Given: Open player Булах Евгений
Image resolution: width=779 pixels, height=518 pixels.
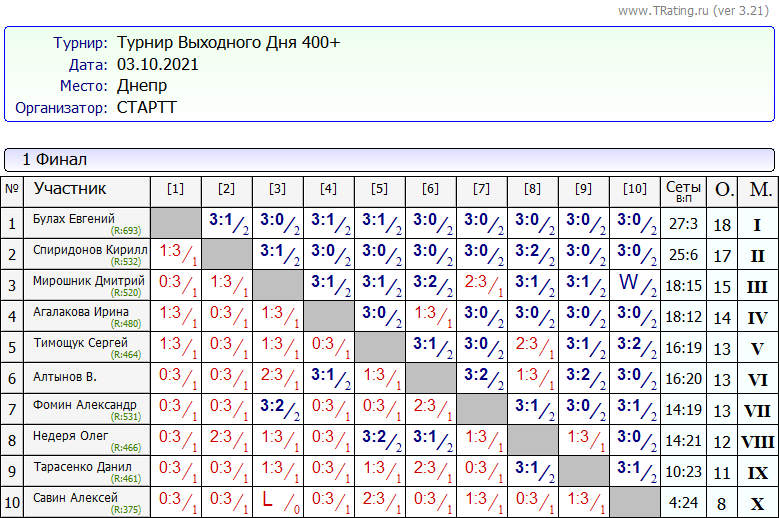Looking at the screenshot, I should [x=74, y=219].
